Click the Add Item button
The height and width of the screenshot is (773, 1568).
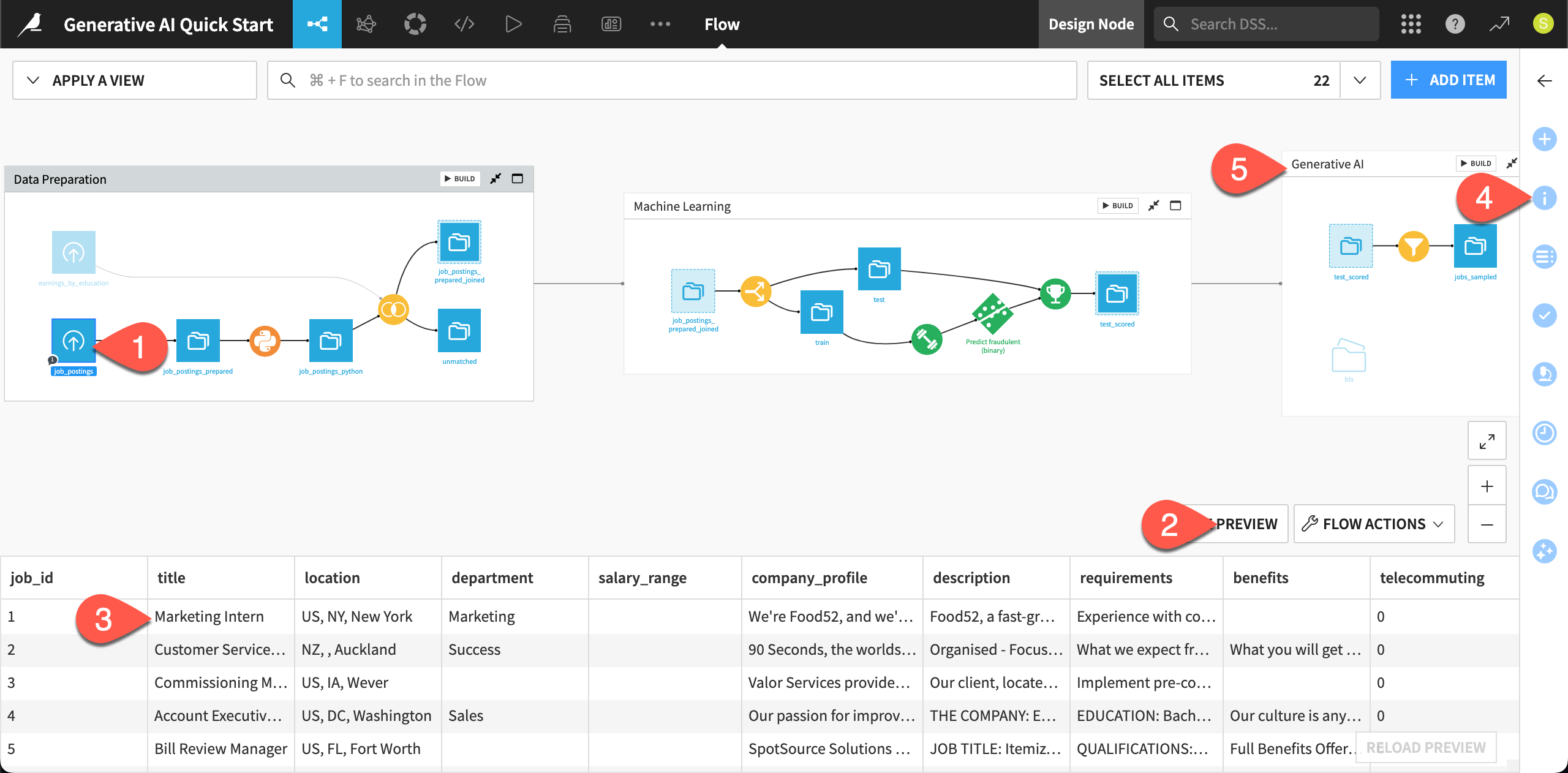[x=1449, y=80]
